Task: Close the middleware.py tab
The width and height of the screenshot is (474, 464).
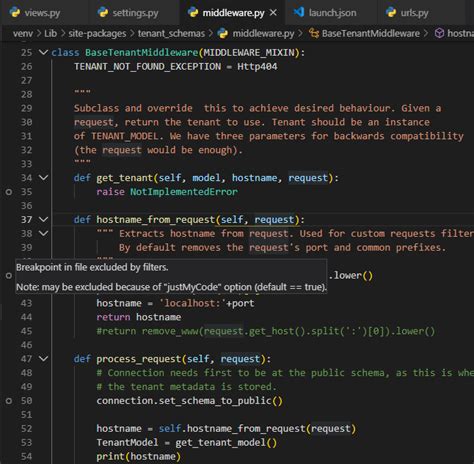Action: (273, 13)
